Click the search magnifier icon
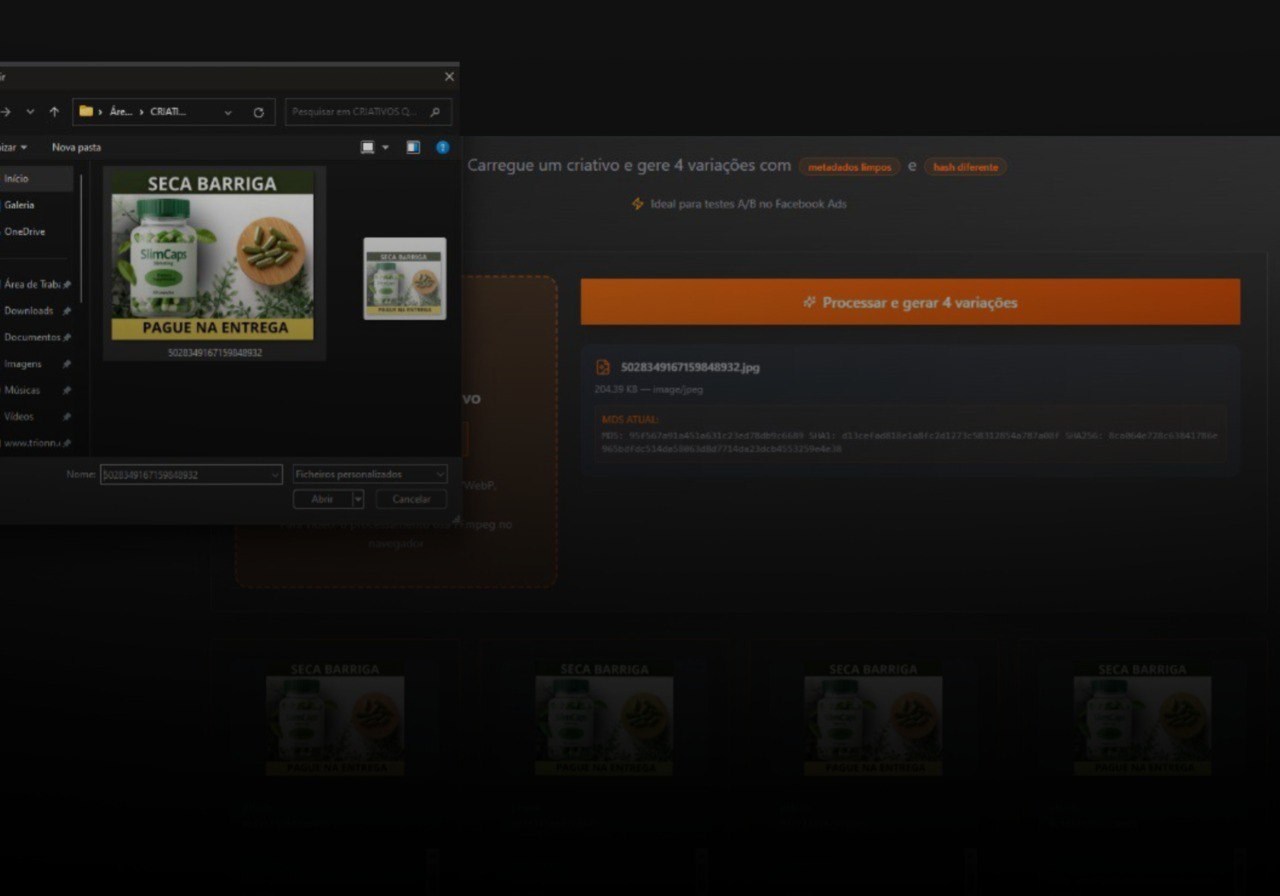This screenshot has height=896, width=1280. tap(435, 112)
